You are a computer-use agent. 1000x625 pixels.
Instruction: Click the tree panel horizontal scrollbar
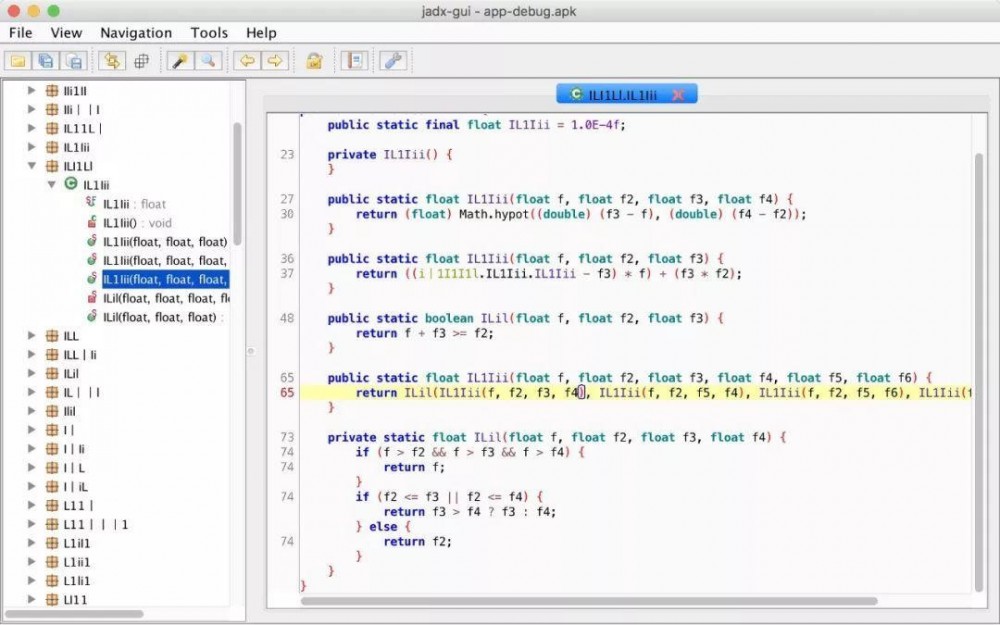[74, 614]
